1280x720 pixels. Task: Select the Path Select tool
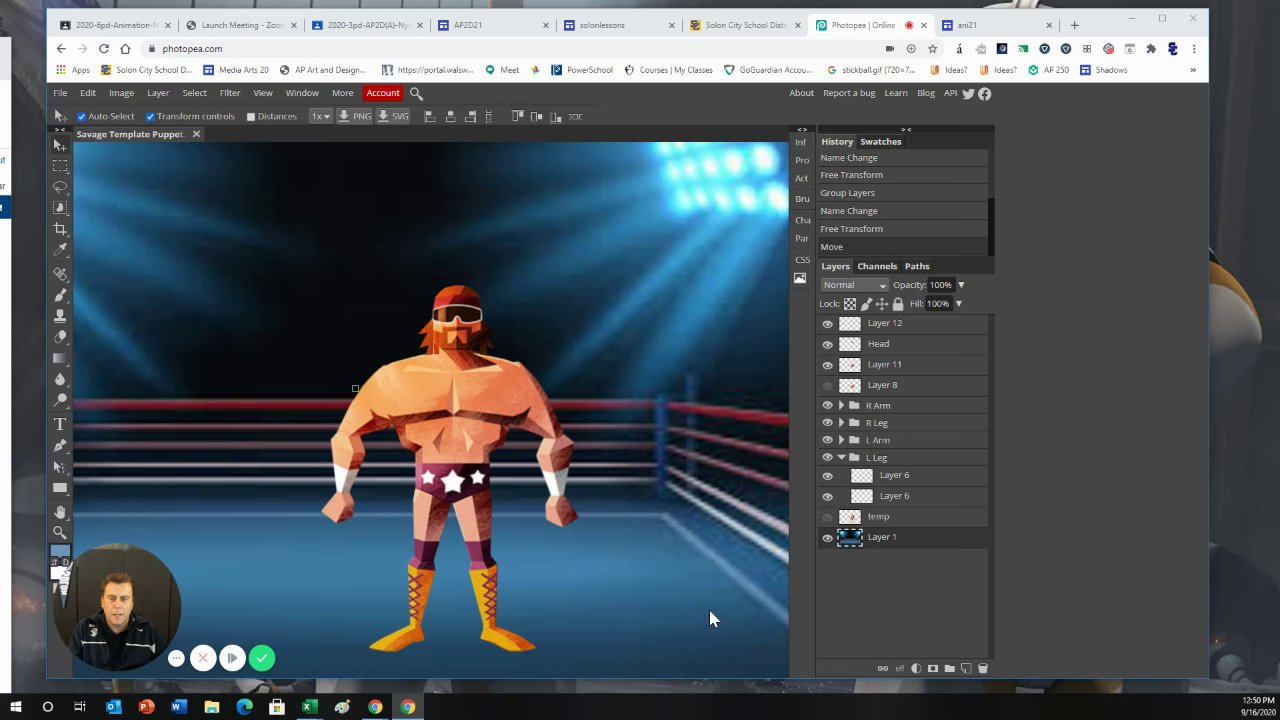(x=60, y=467)
